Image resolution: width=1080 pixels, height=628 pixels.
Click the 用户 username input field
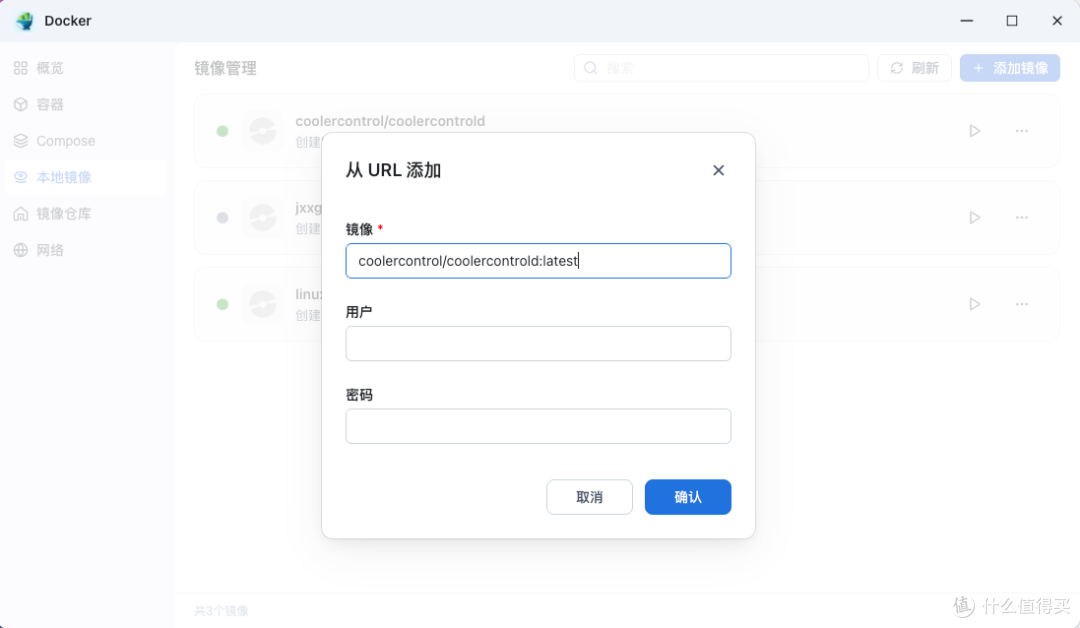[538, 343]
